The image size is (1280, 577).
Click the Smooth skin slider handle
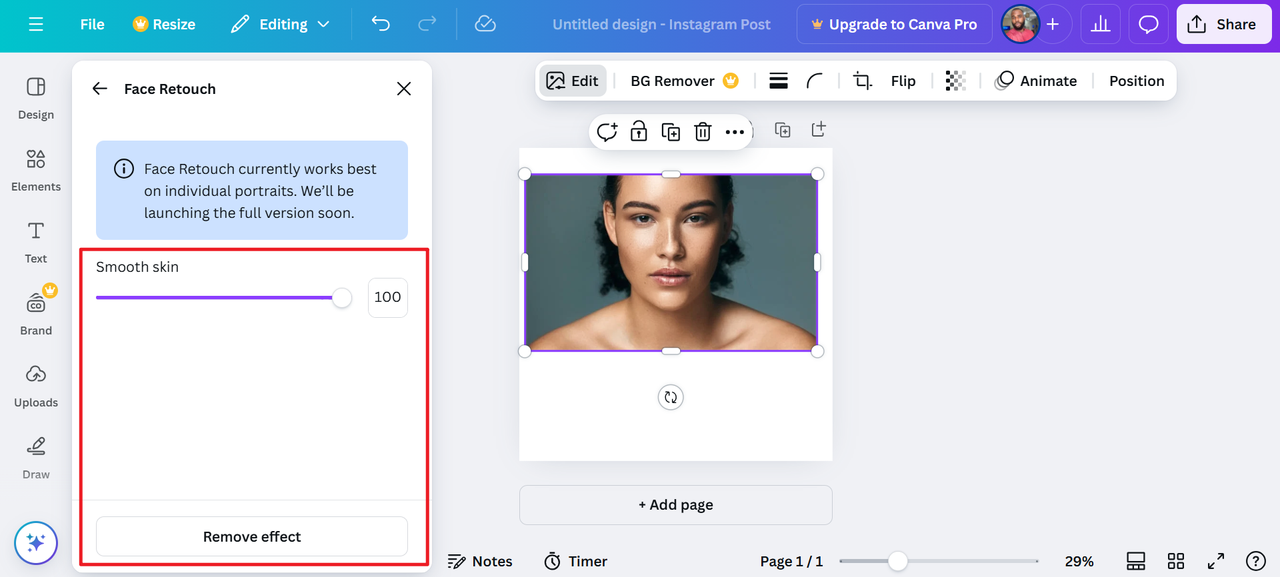pyautogui.click(x=342, y=297)
